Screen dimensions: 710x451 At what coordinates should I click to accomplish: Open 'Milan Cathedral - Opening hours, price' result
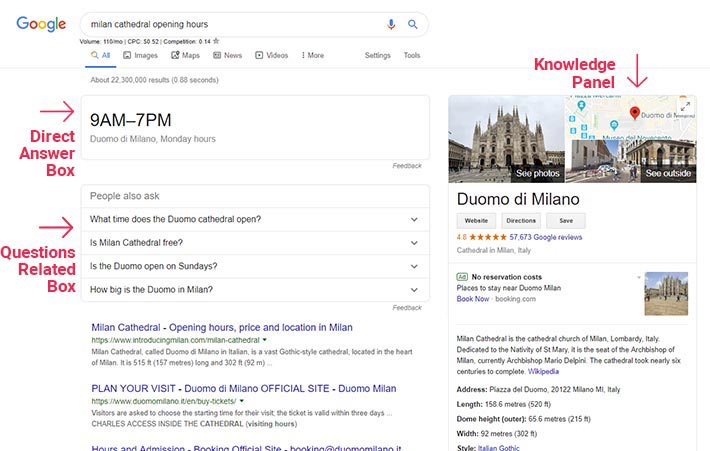(222, 327)
